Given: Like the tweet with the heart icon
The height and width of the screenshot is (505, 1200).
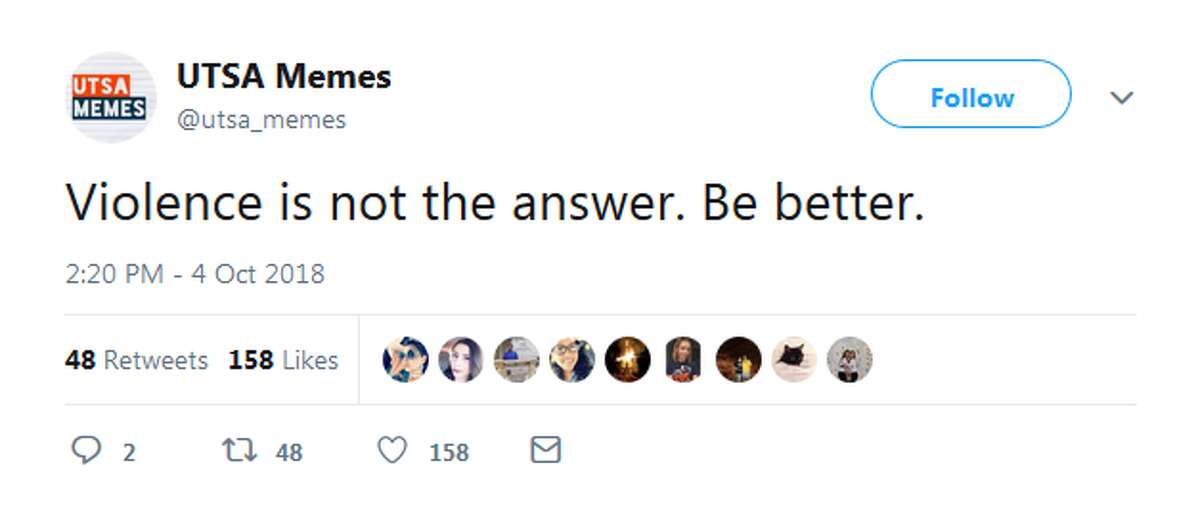Looking at the screenshot, I should pos(393,451).
